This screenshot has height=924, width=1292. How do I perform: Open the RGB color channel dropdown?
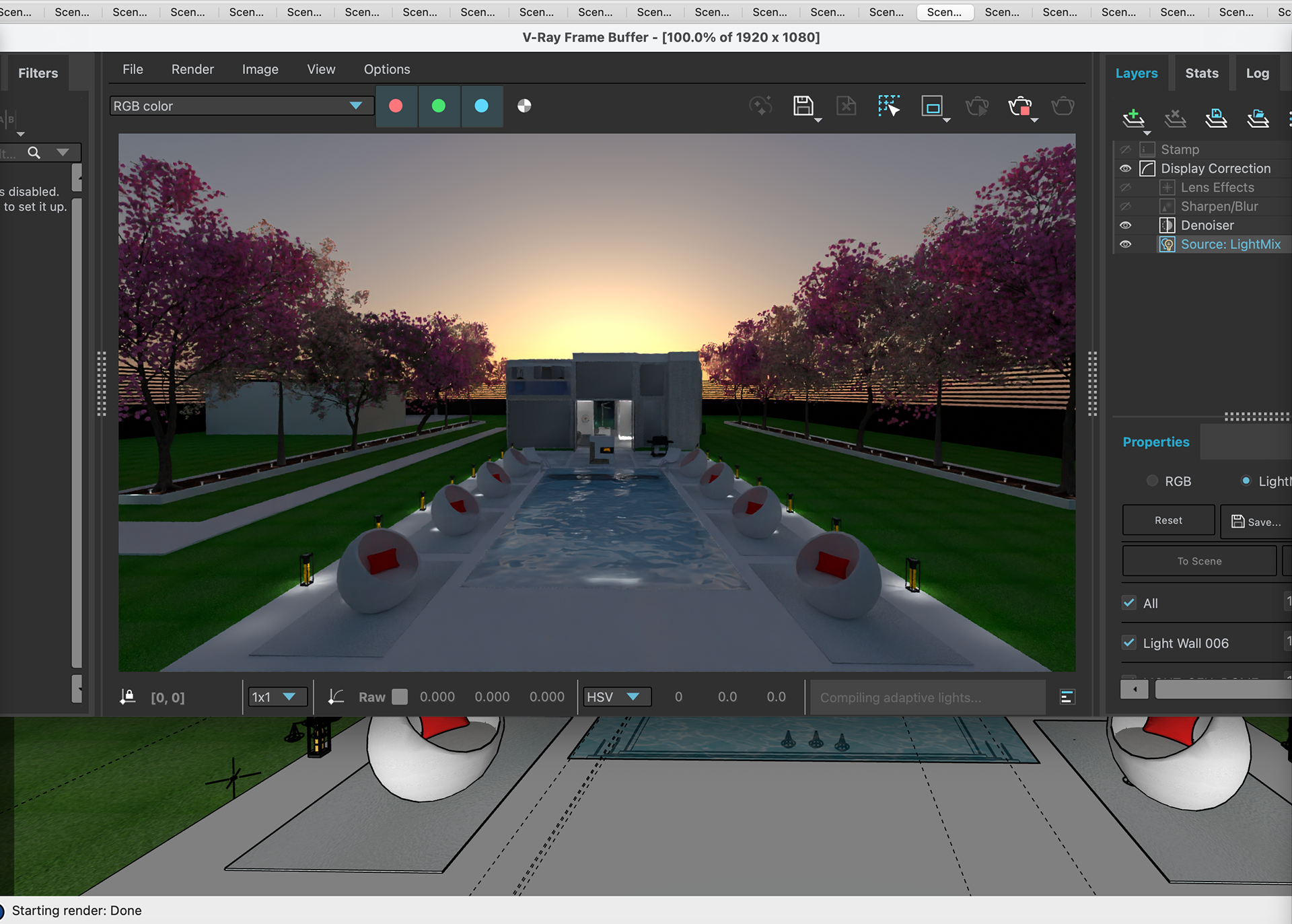click(355, 106)
